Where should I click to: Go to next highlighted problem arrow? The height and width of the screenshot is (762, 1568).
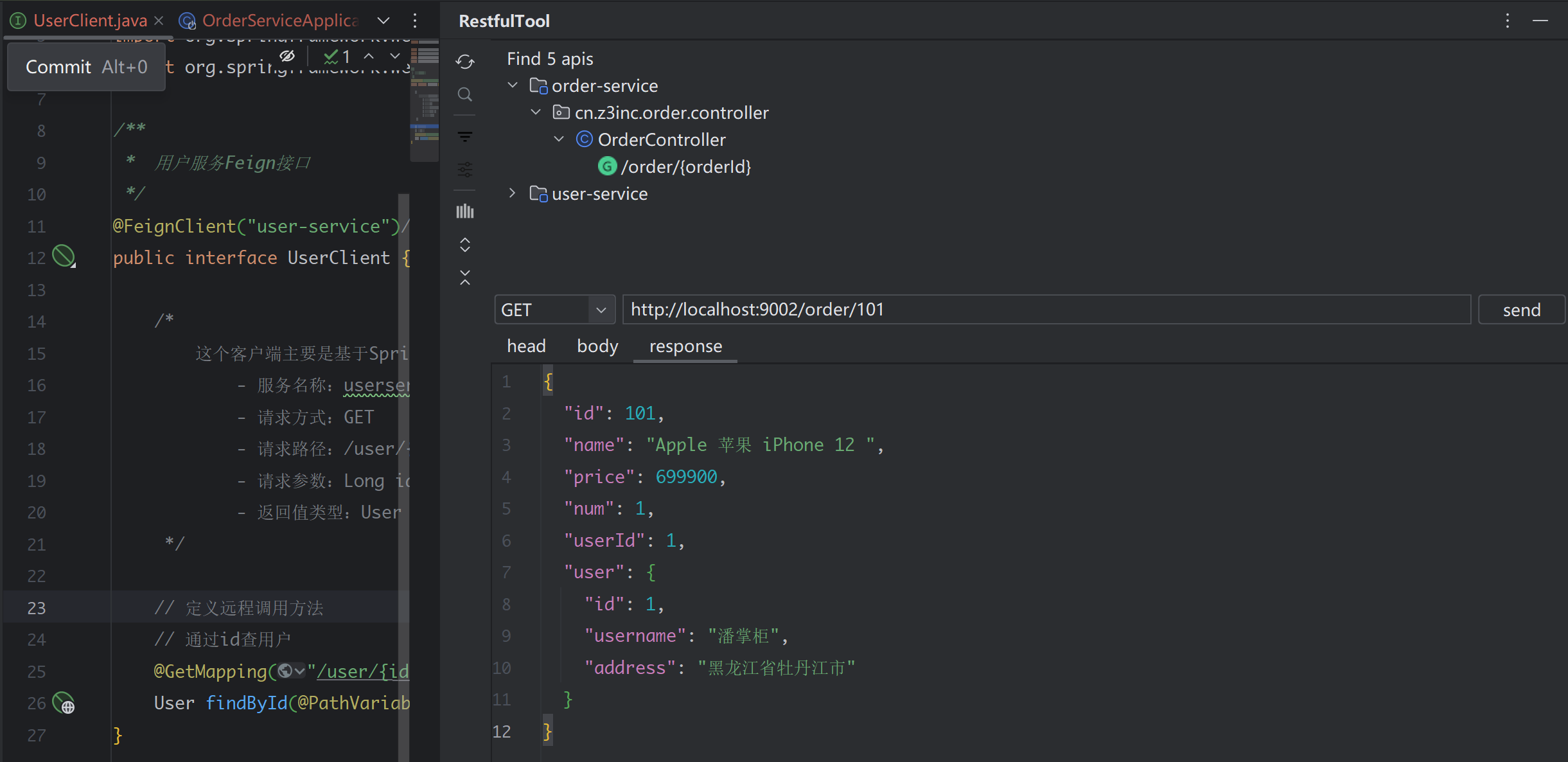[395, 57]
